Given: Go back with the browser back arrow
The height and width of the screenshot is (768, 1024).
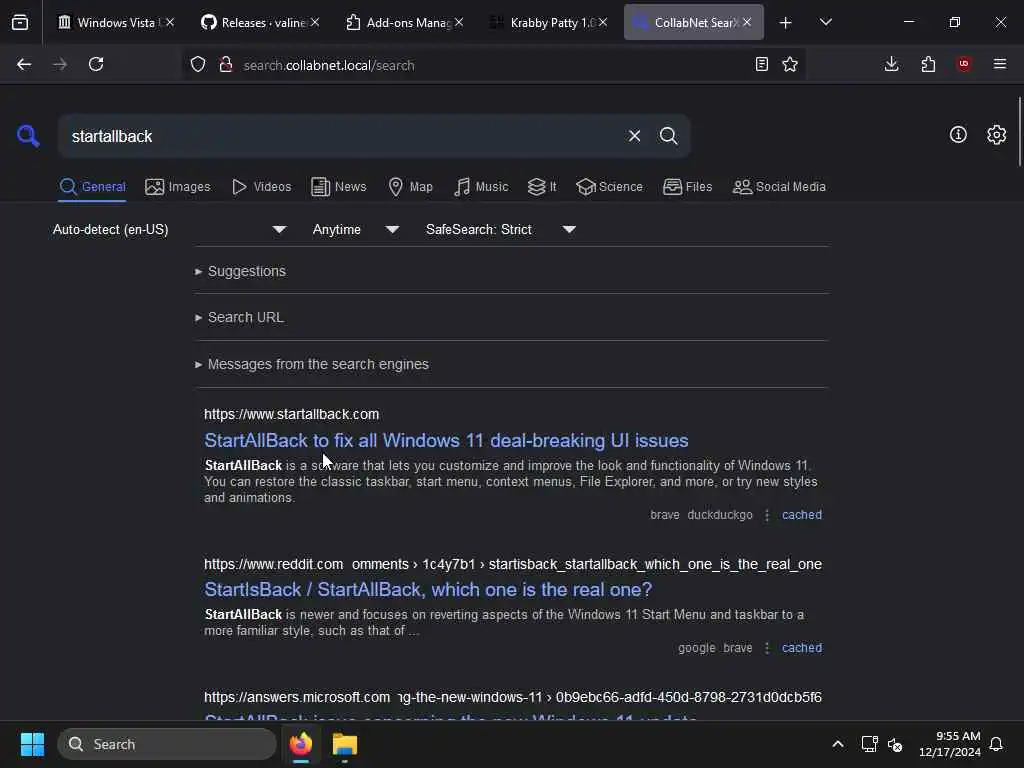Looking at the screenshot, I should tap(24, 64).
